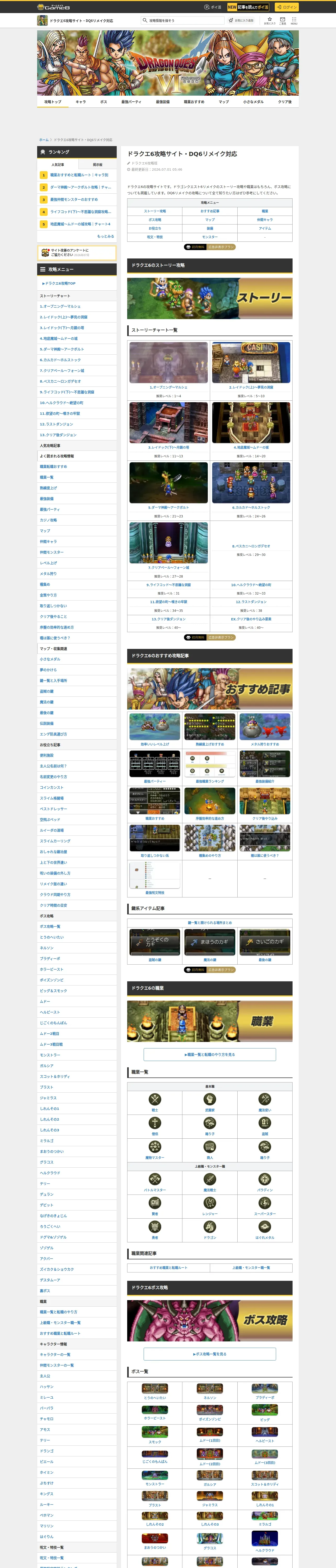The height and width of the screenshot is (1568, 336).
Task: Select the 最強パーティ navigation tab
Action: 131,102
